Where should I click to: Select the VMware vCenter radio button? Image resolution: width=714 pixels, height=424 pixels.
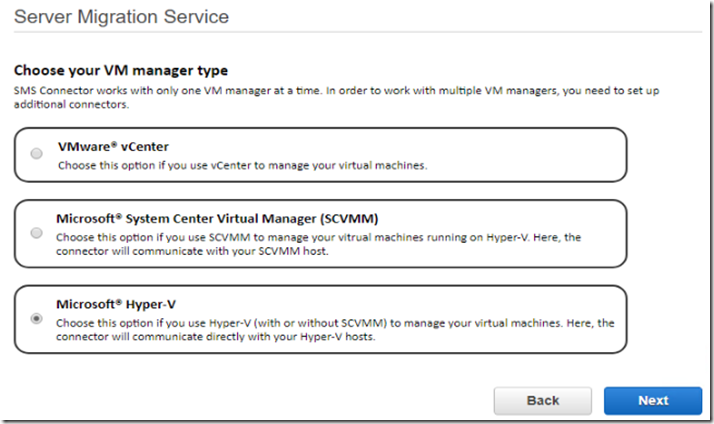point(36,153)
